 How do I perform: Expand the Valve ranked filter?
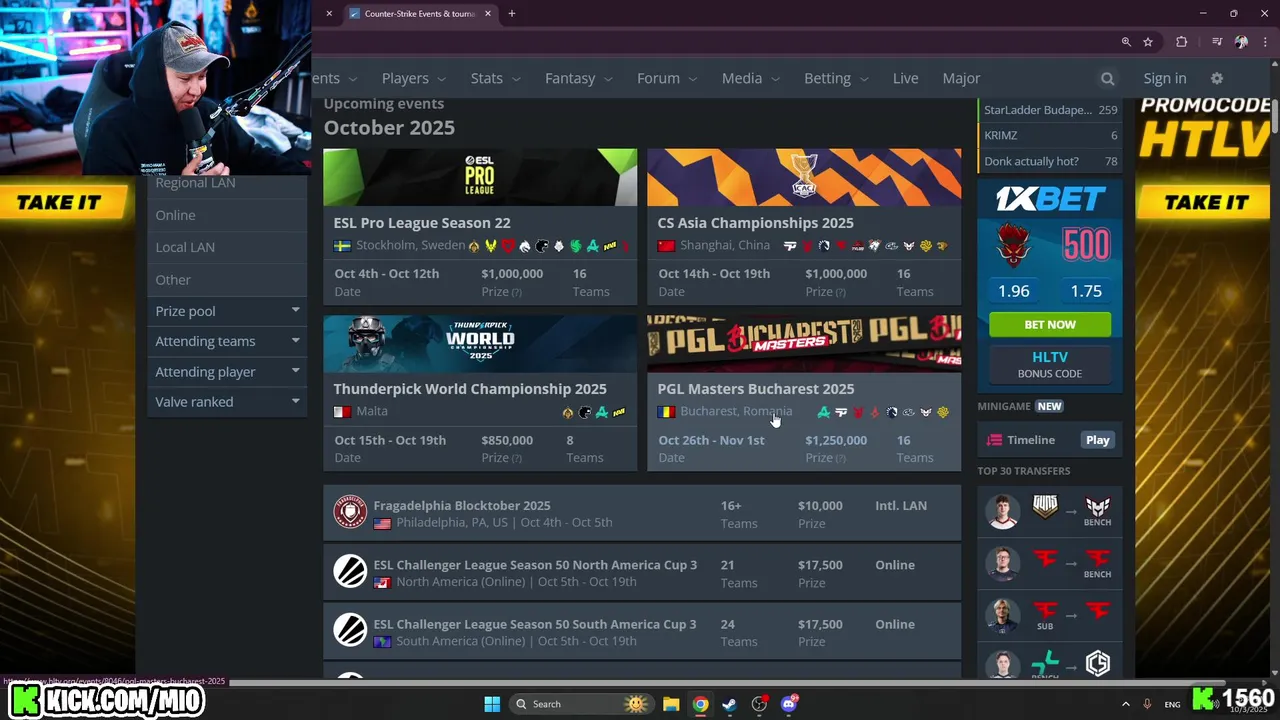click(x=227, y=402)
